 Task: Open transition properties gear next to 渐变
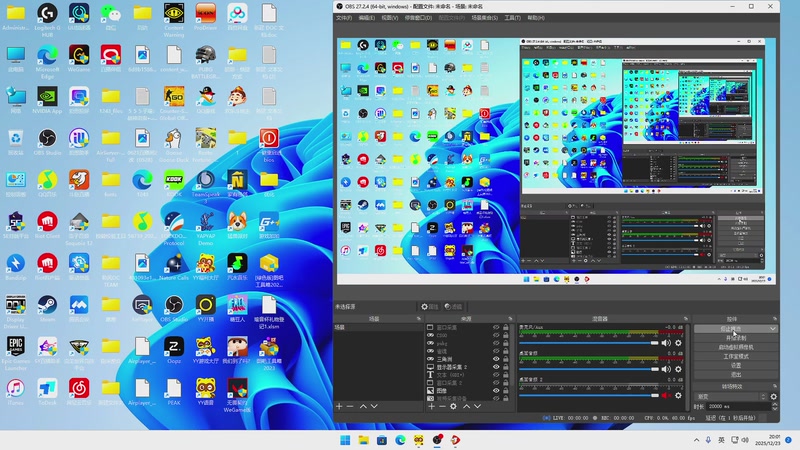point(773,396)
